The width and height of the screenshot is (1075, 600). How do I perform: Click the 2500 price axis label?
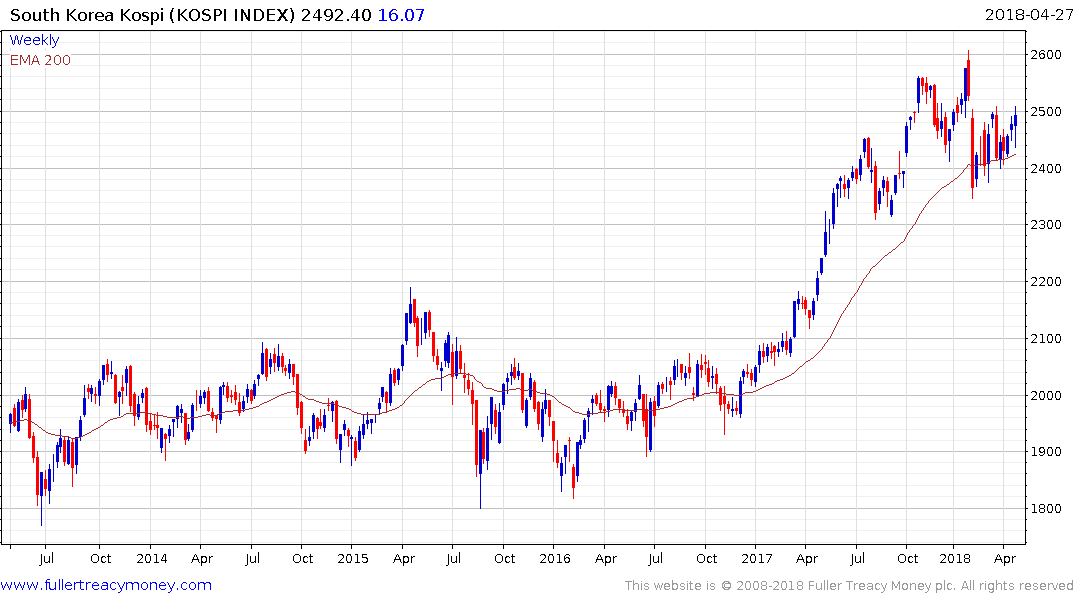(1046, 112)
